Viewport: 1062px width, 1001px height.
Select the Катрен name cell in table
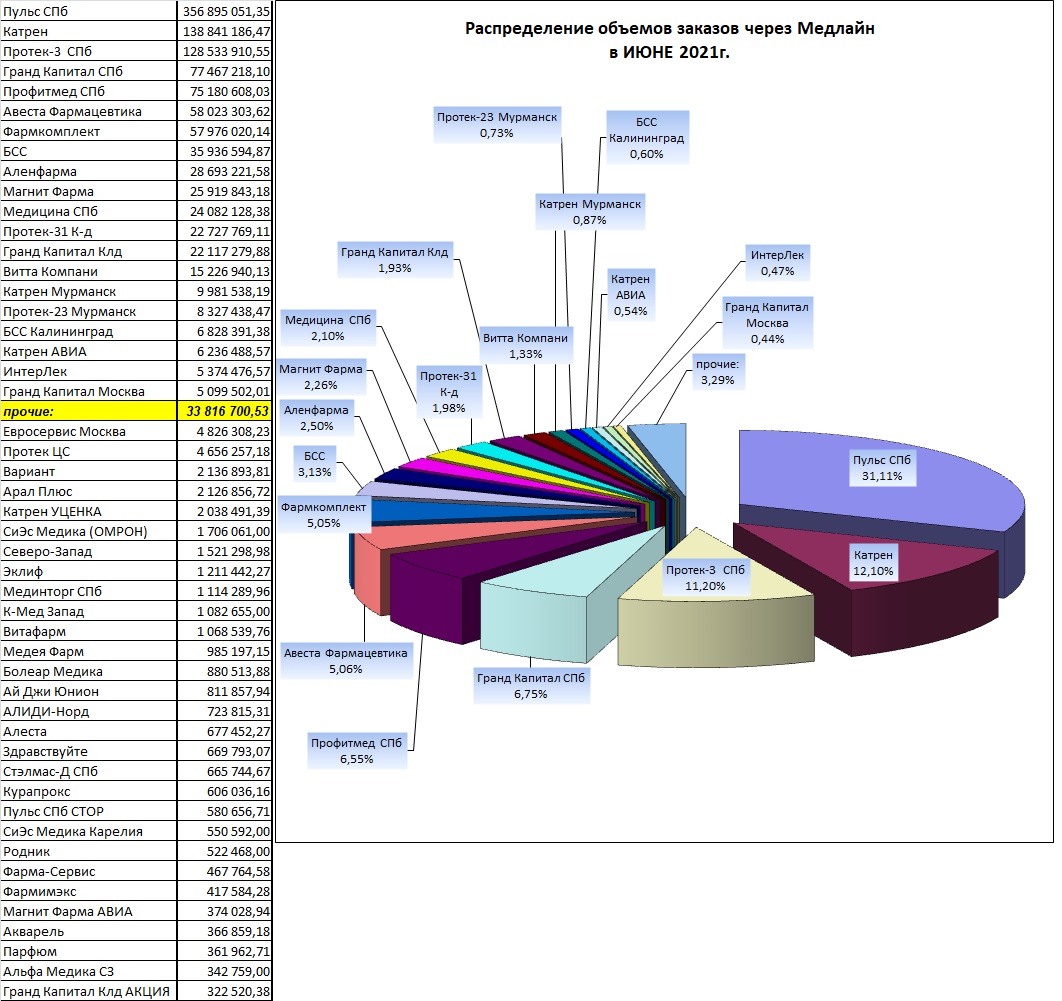point(89,31)
